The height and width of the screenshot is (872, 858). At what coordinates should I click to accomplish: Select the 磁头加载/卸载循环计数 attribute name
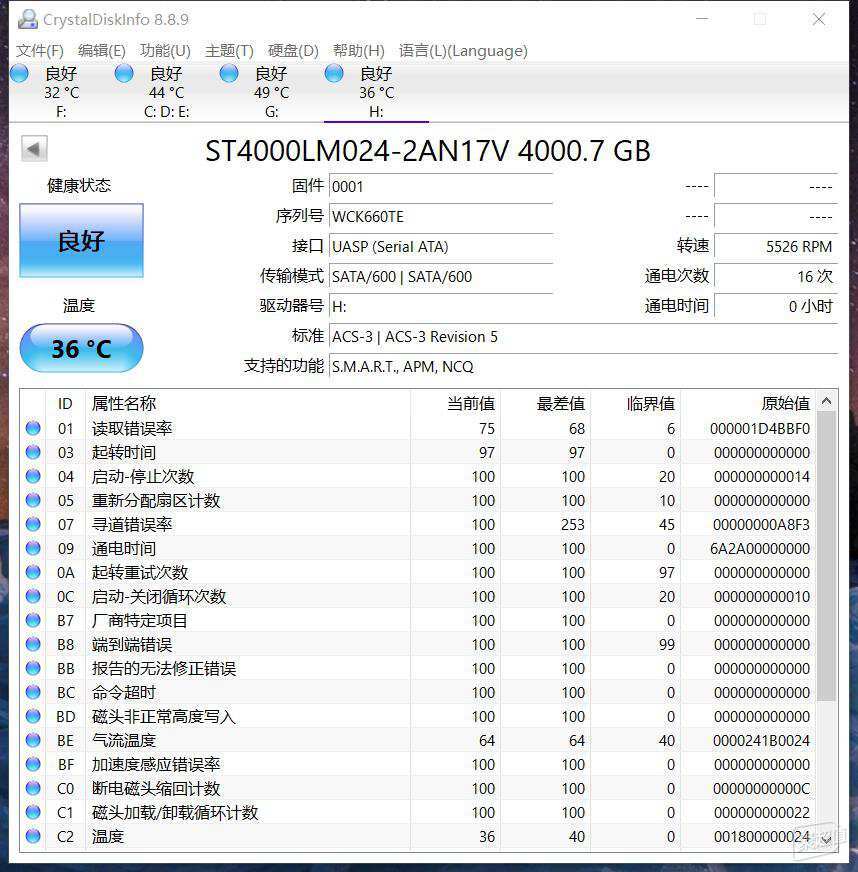(x=175, y=812)
